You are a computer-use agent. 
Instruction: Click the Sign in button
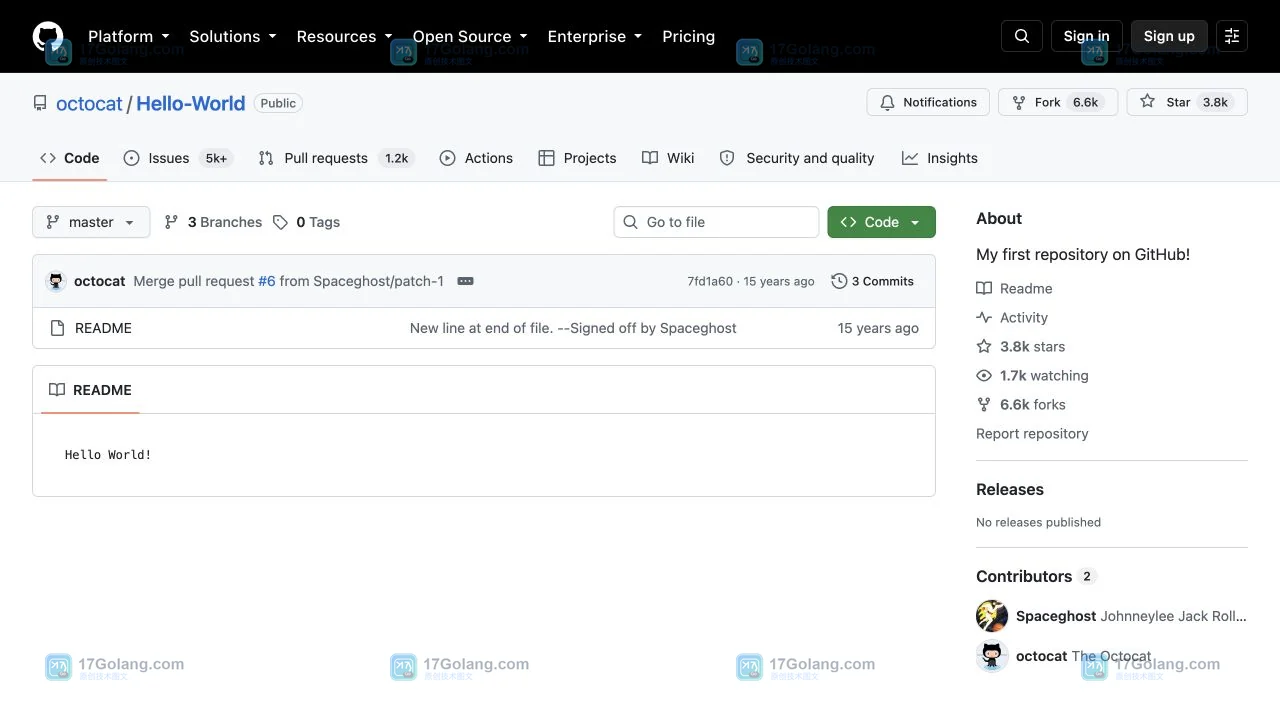(x=1086, y=36)
